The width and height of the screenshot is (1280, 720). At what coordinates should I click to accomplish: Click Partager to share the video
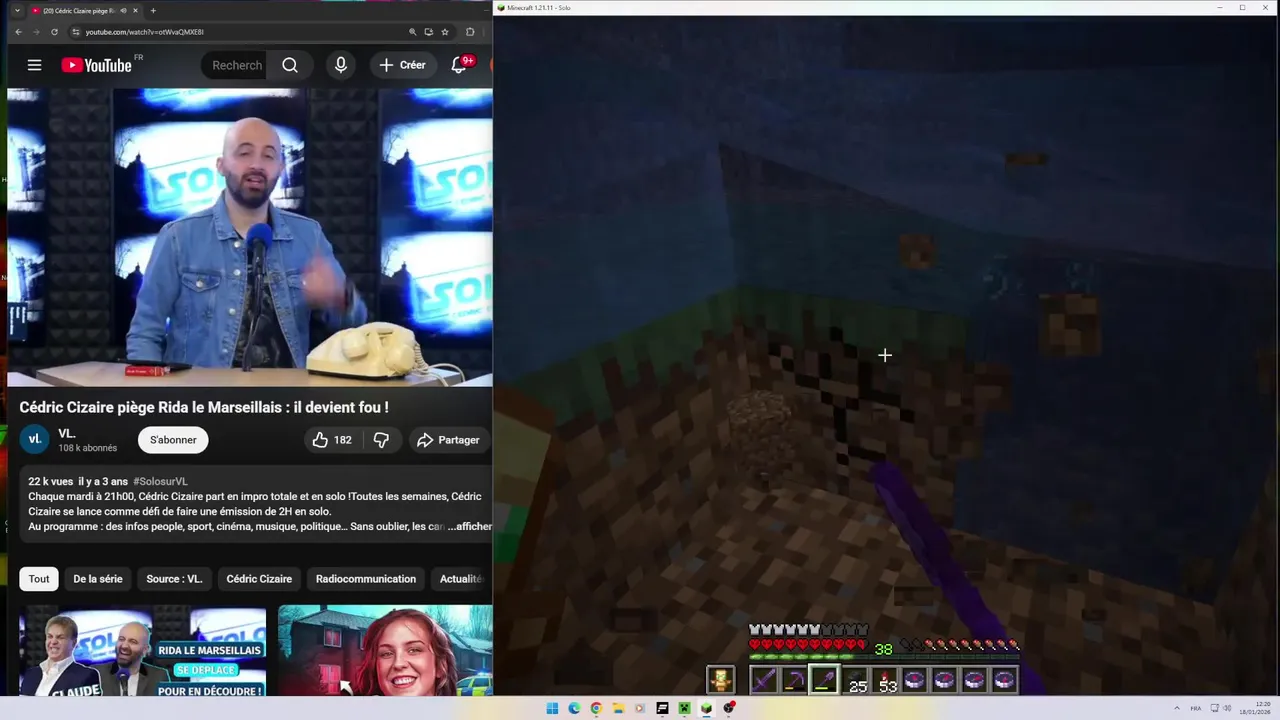[448, 440]
